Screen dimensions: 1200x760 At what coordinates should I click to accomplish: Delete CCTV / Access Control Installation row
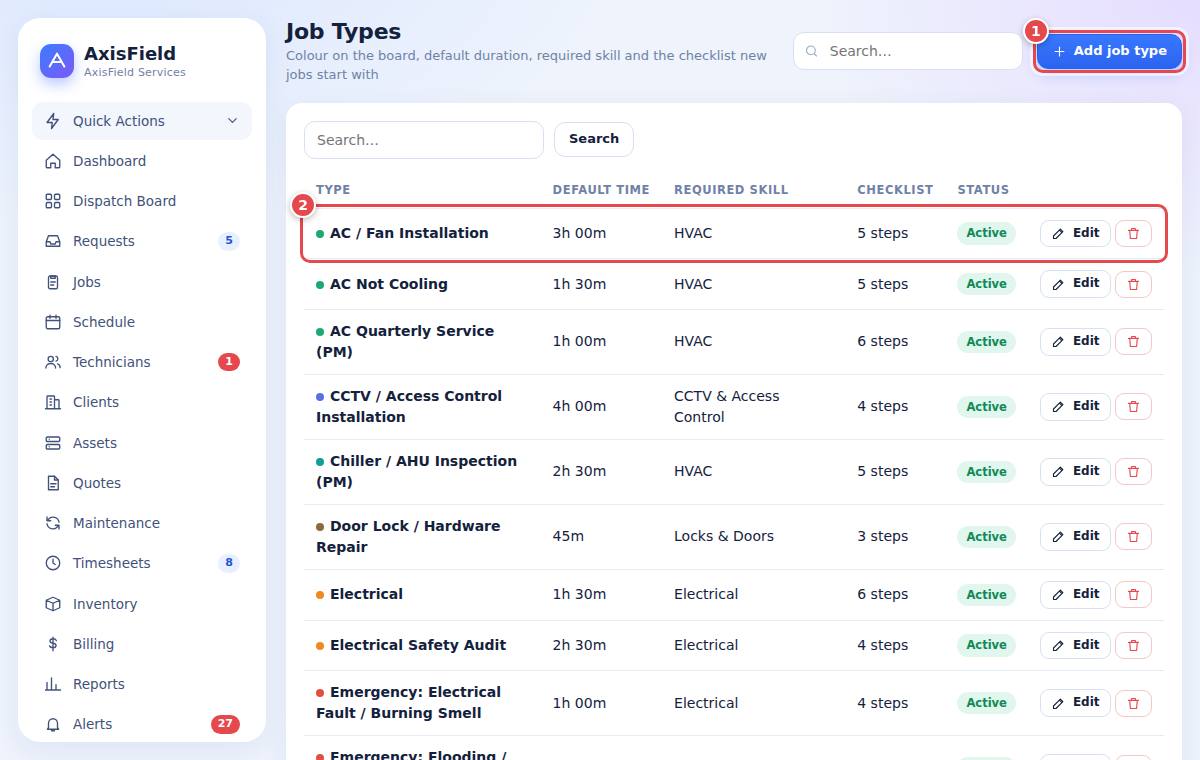[1133, 406]
